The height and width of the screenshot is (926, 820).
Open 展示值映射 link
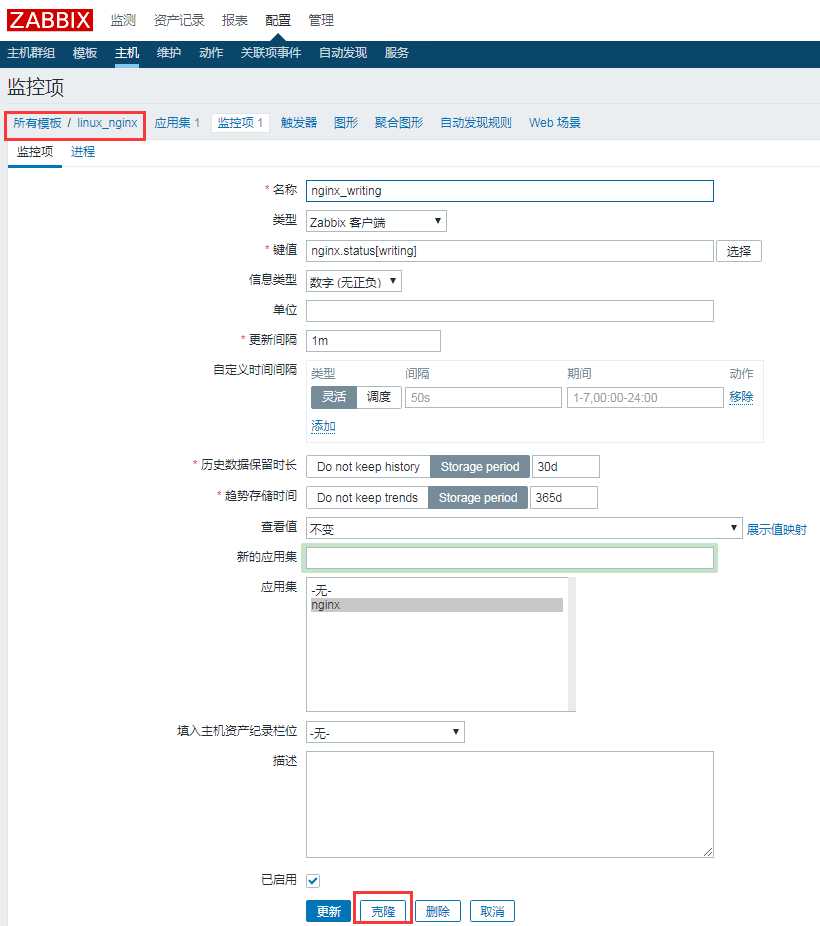[x=776, y=529]
